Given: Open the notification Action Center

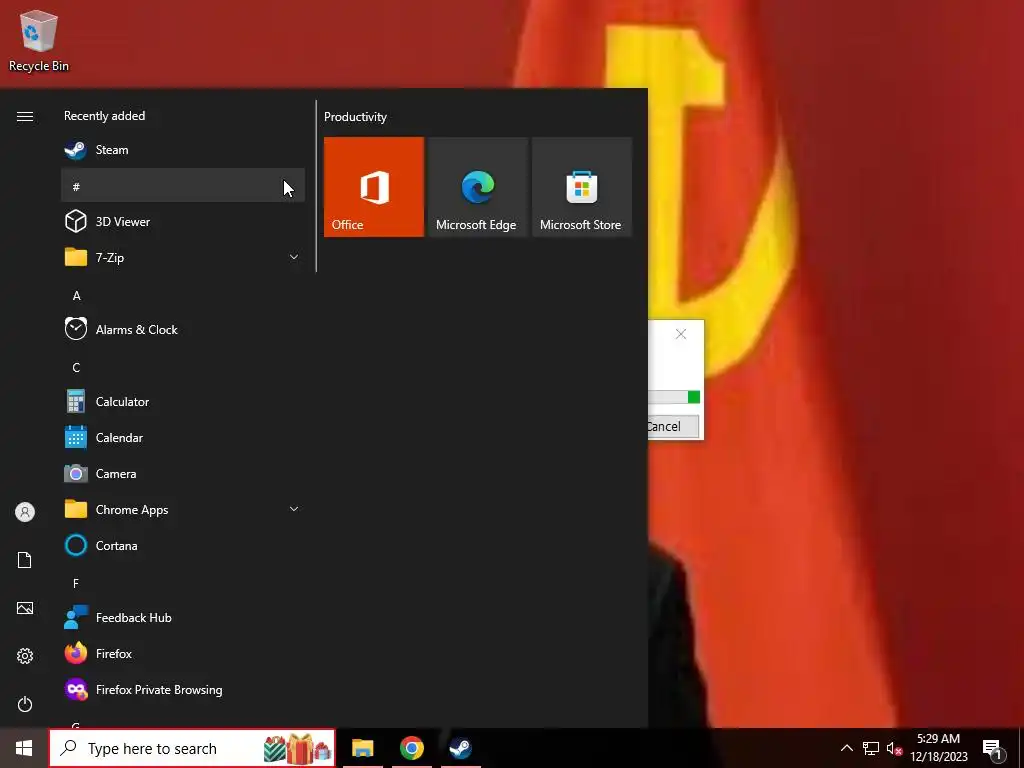Looking at the screenshot, I should [993, 750].
